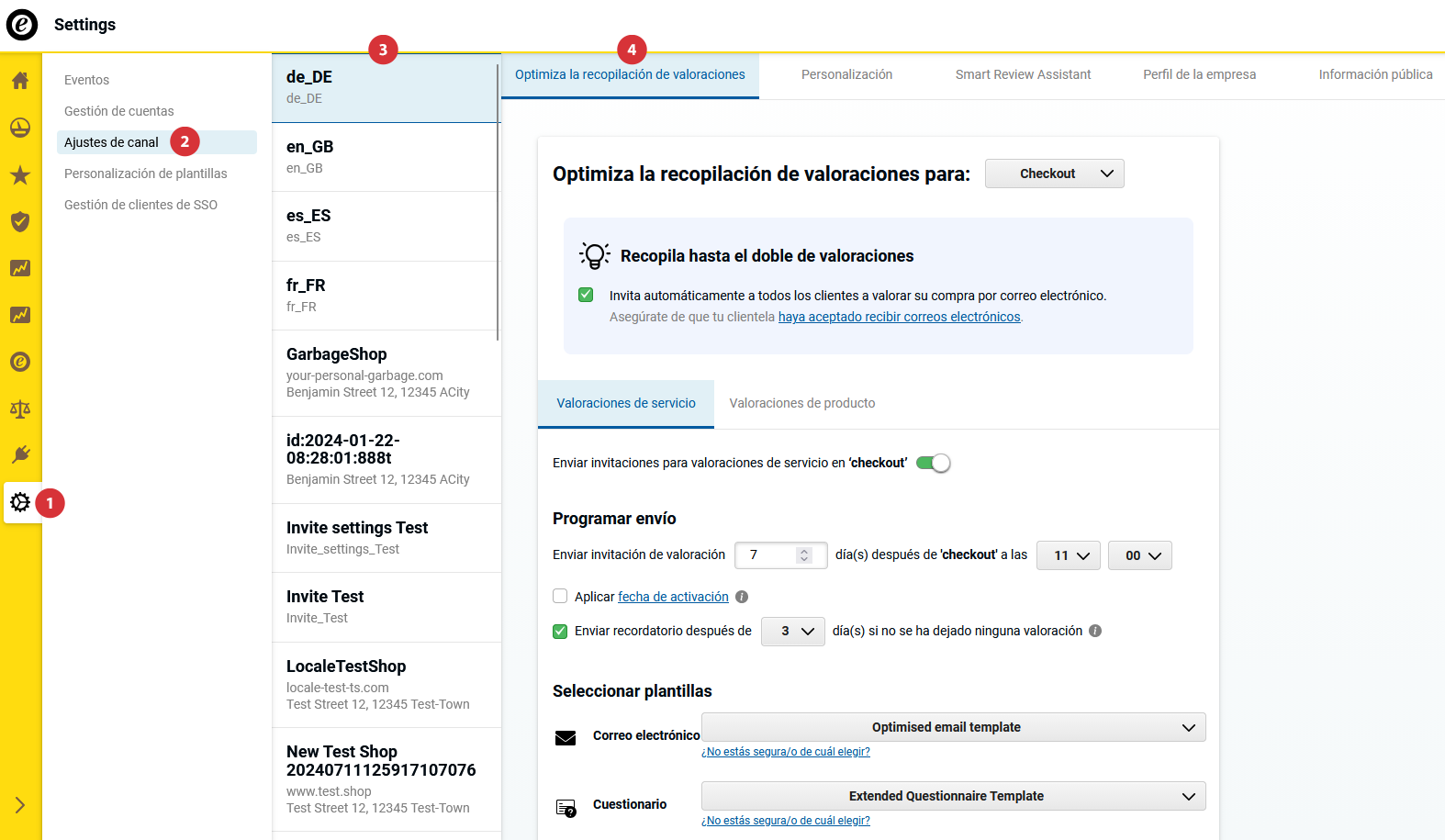Switch to the Valoraciones de producto tab
1445x840 pixels.
click(801, 403)
